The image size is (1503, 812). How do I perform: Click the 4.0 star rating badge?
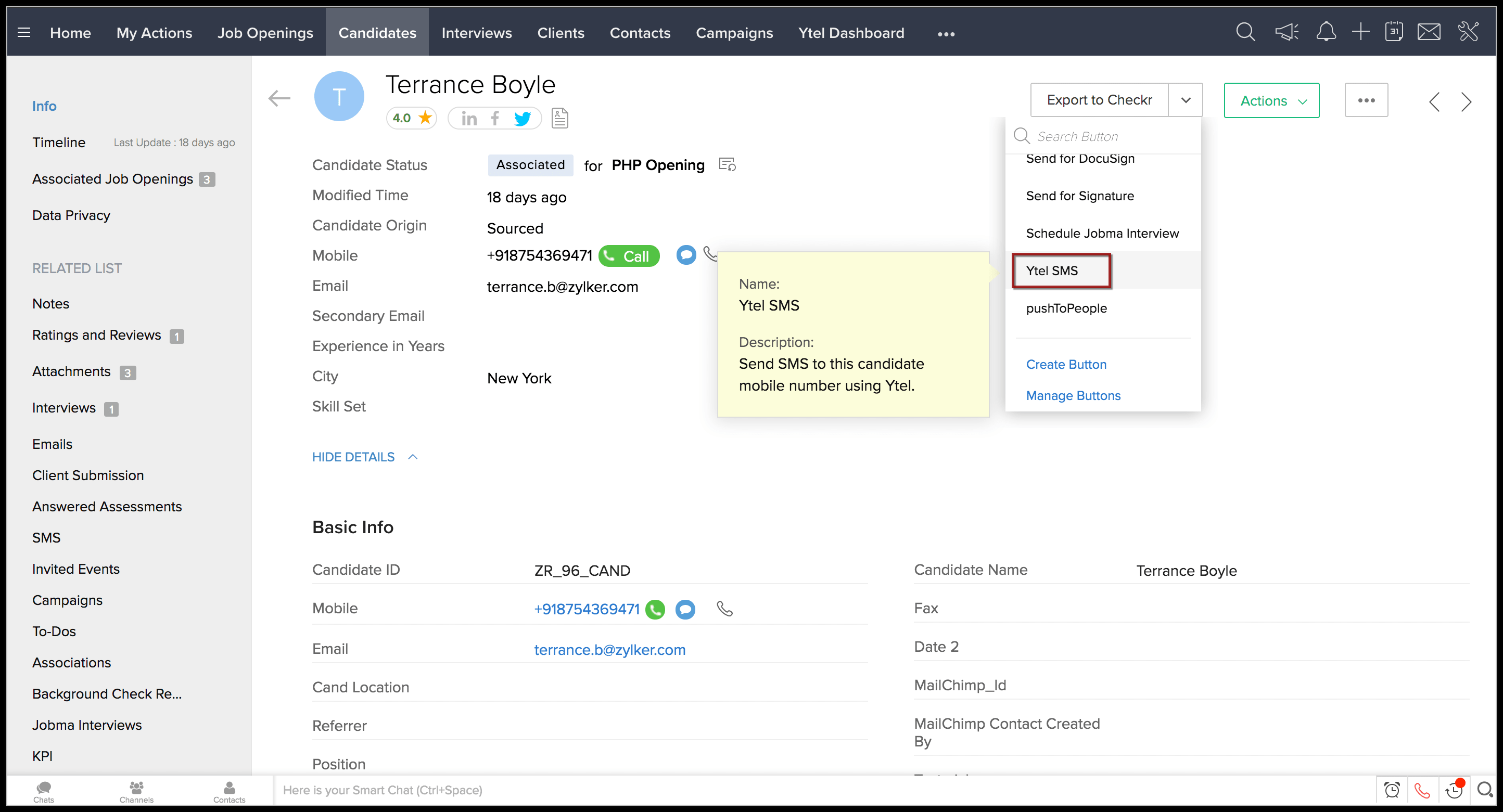tap(411, 119)
